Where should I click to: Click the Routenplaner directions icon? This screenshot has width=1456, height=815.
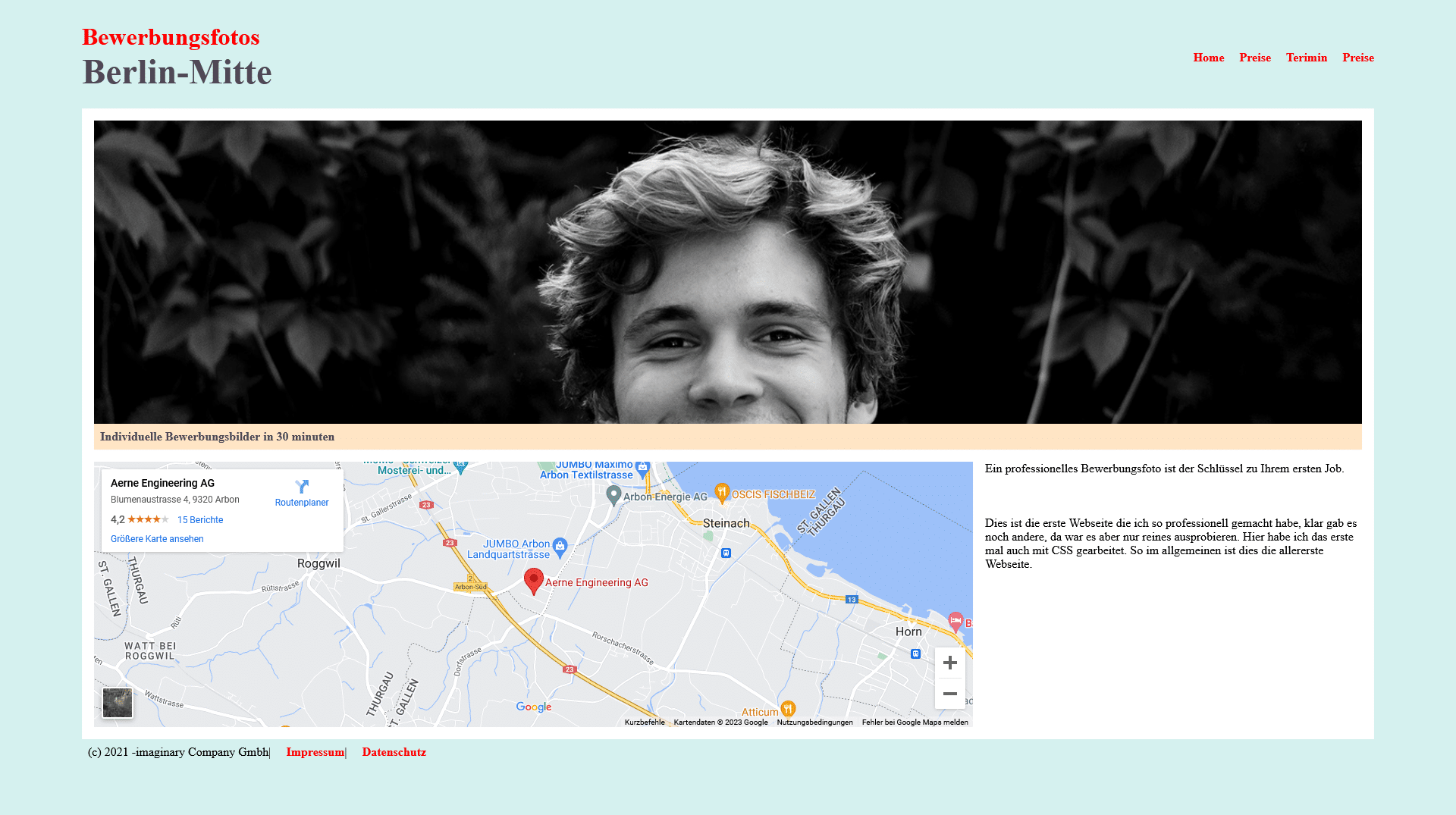302,487
